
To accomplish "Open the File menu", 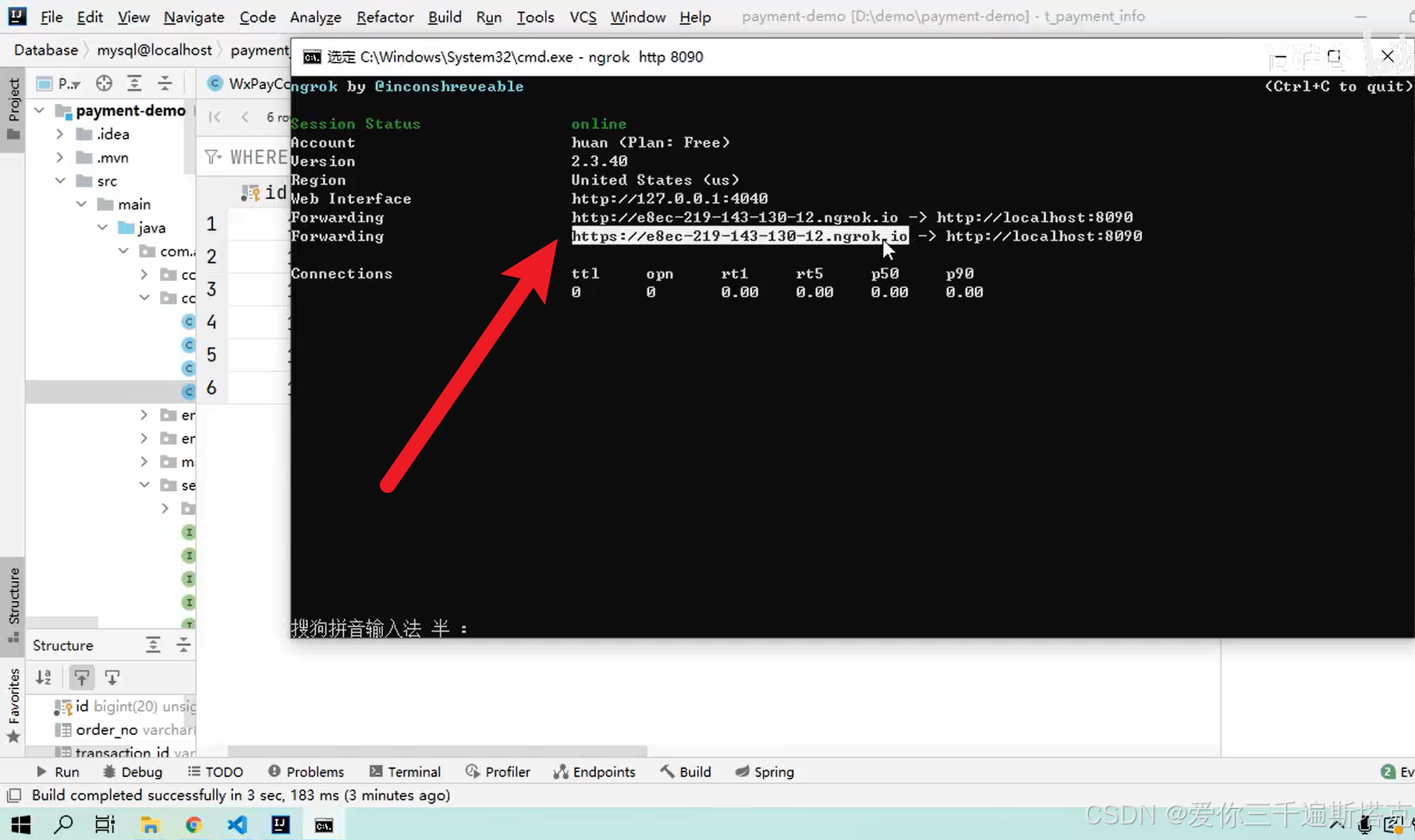I will pos(51,16).
